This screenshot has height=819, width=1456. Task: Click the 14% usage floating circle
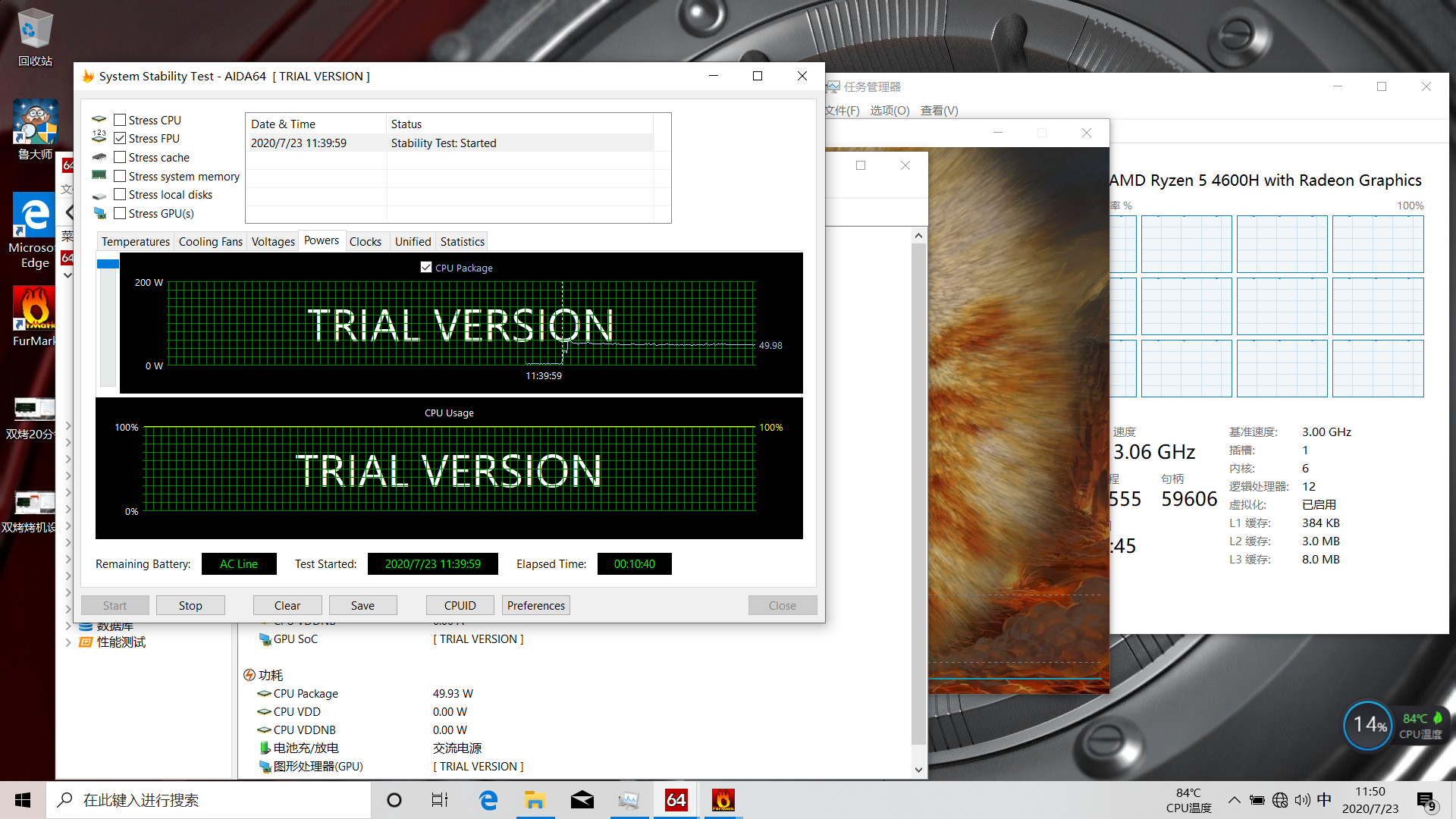(1369, 725)
